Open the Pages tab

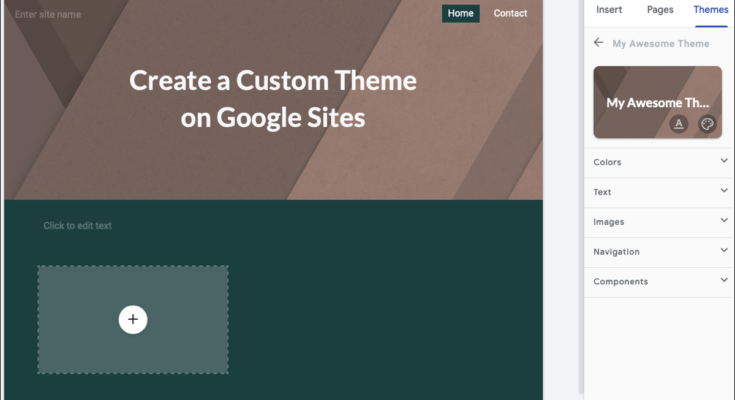pos(660,10)
